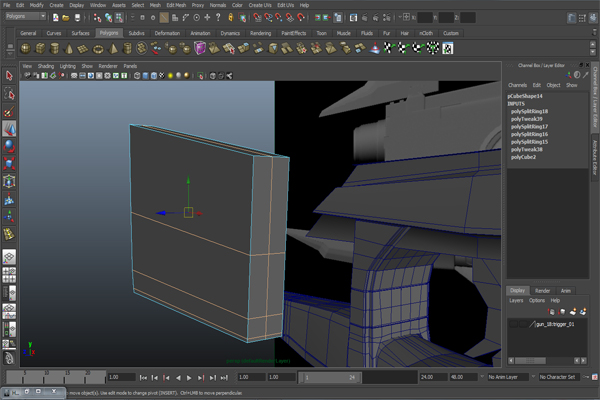Choose the Rotate tool in toolbox
600x400 pixels.
[9, 146]
